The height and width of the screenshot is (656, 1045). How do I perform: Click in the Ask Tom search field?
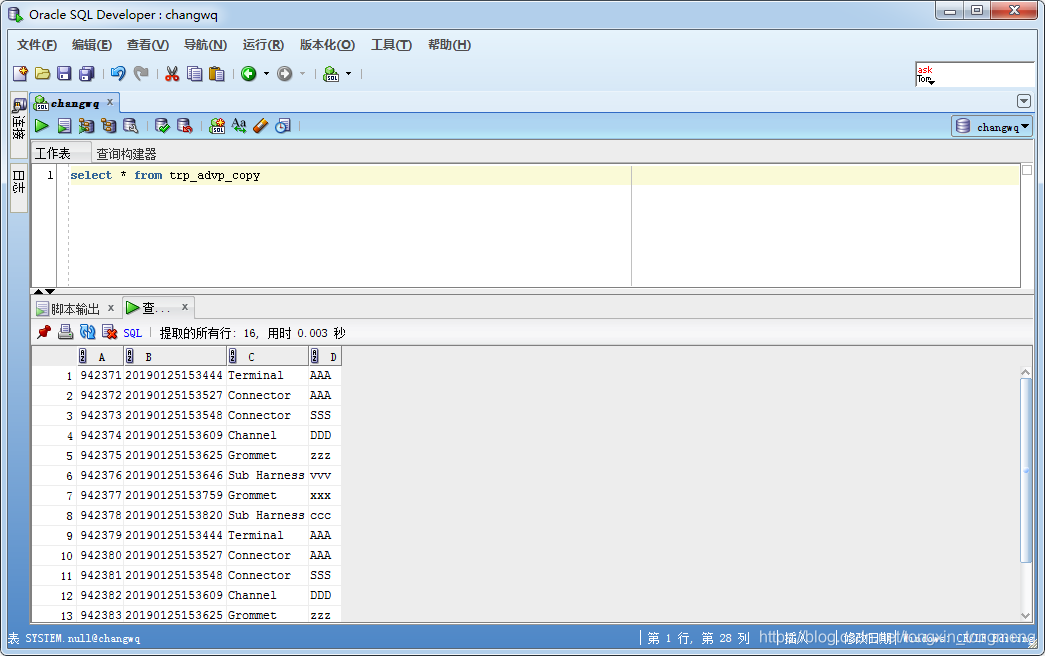coord(974,74)
